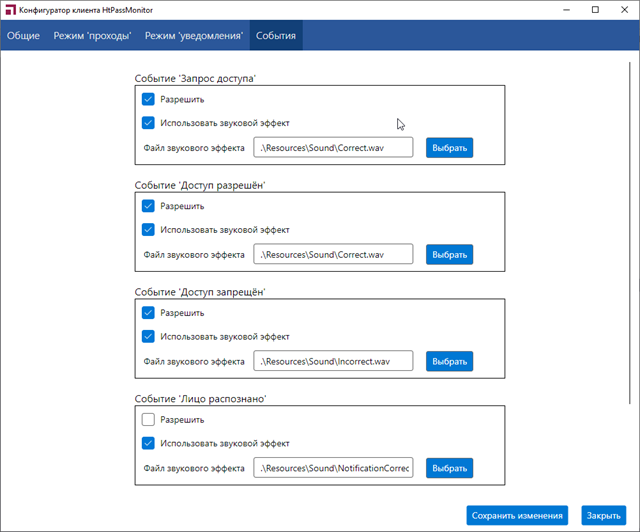Browse sound file for 'Доступ запрещён' event
The width and height of the screenshot is (640, 532).
click(449, 361)
